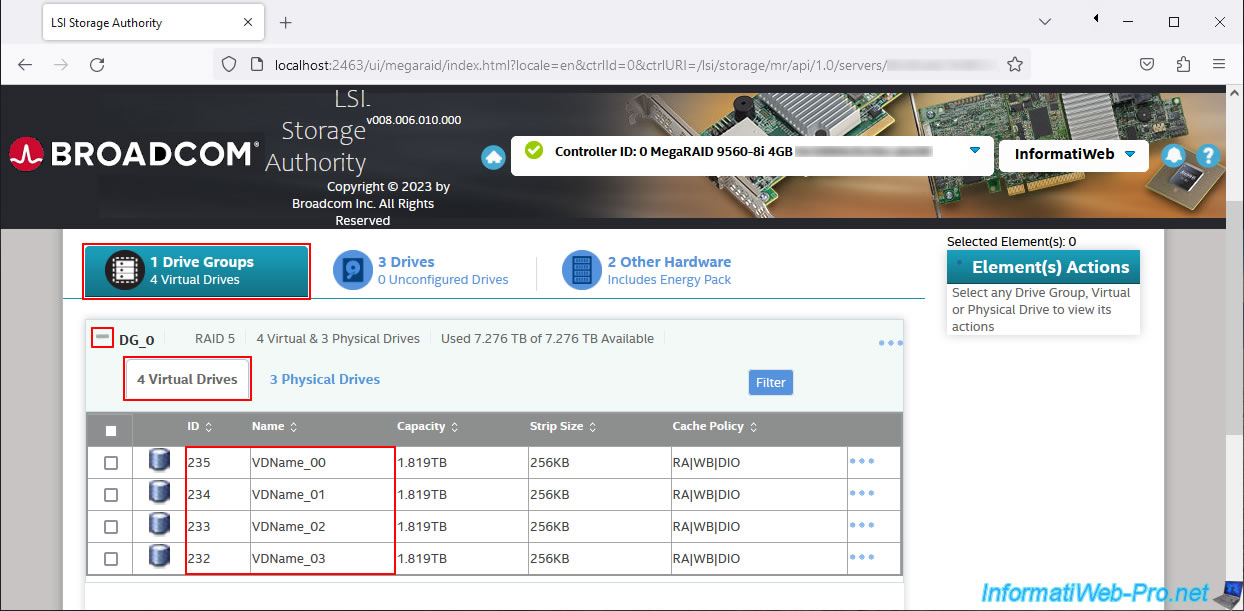Click ID 234 cell
Image resolution: width=1244 pixels, height=611 pixels.
(x=217, y=495)
